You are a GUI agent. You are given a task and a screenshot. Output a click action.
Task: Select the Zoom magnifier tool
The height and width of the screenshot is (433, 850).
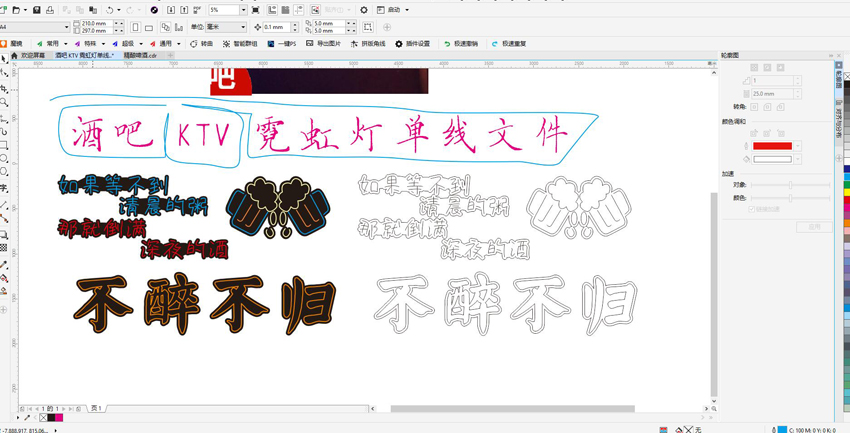click(x=4, y=102)
